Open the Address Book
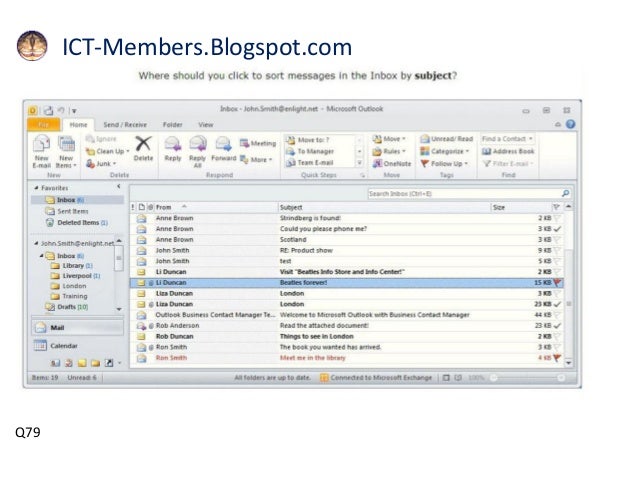The height and width of the screenshot is (487, 638). (x=508, y=151)
